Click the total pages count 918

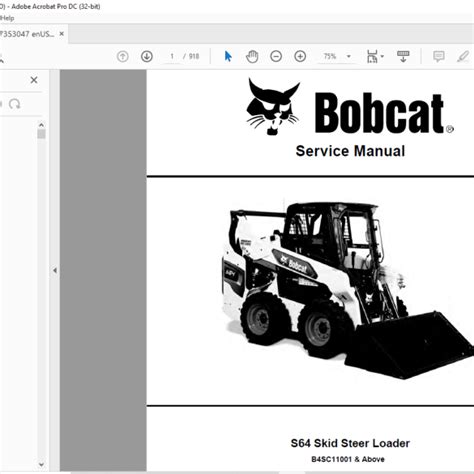[194, 56]
